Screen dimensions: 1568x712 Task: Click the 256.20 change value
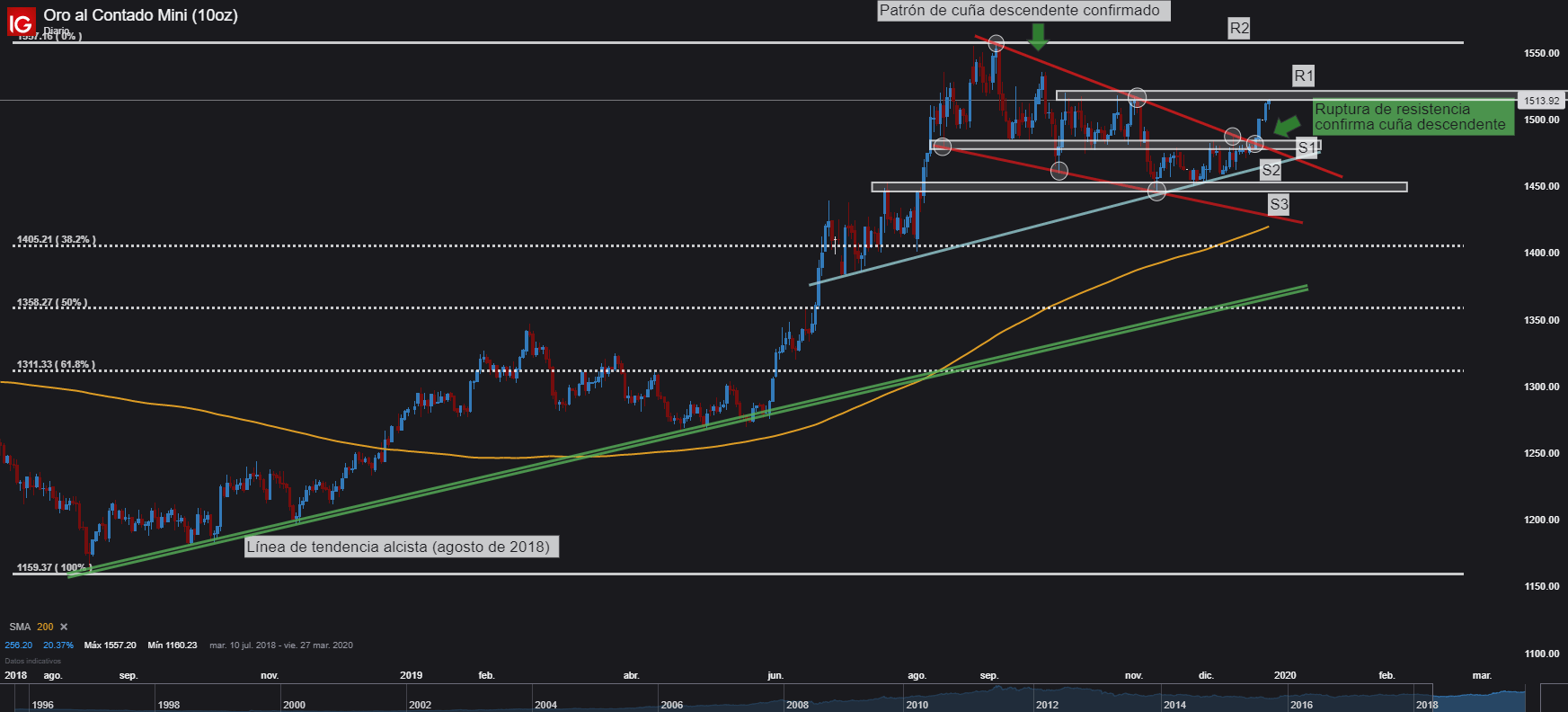coord(19,645)
